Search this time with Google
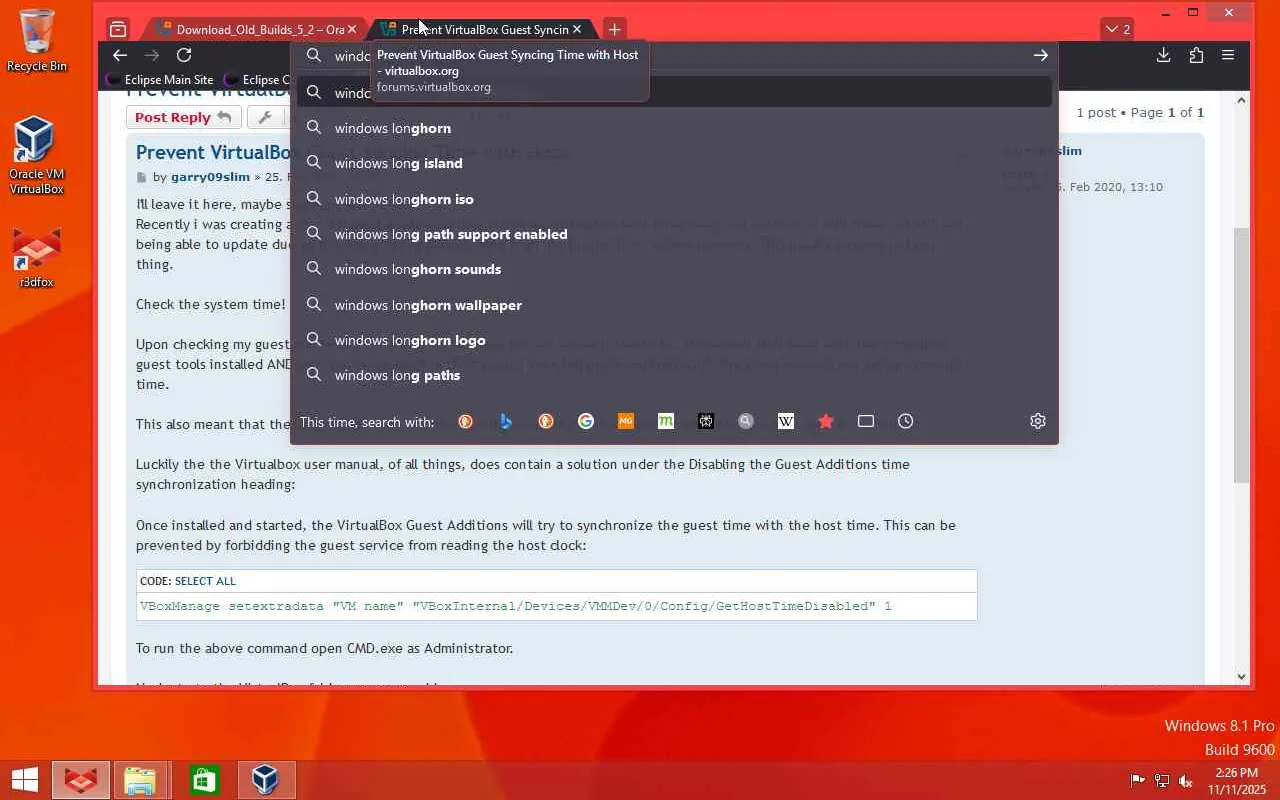1280x800 pixels. point(586,421)
